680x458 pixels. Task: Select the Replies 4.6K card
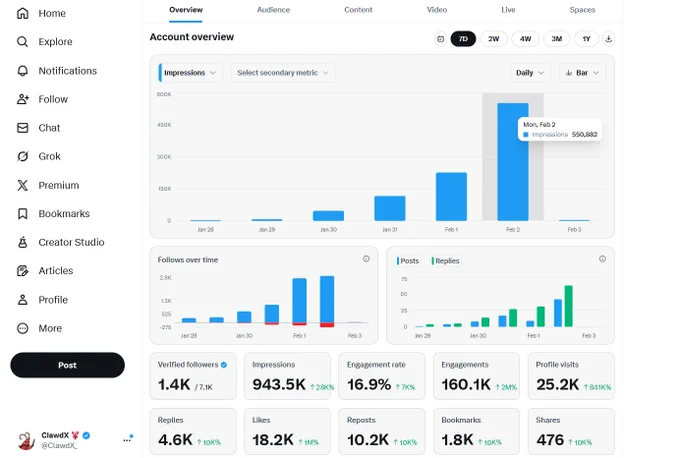click(193, 432)
